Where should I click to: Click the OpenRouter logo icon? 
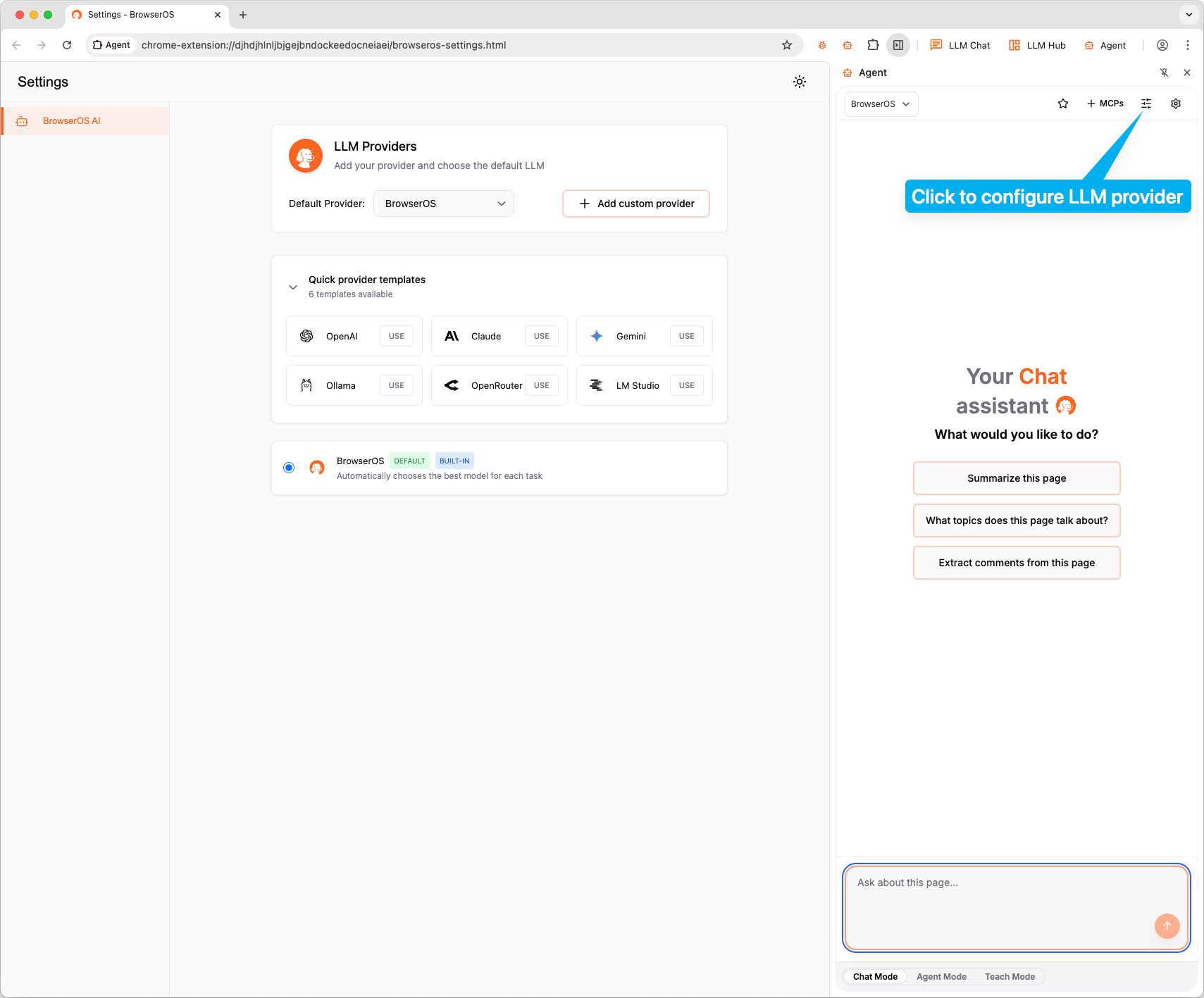pos(452,385)
